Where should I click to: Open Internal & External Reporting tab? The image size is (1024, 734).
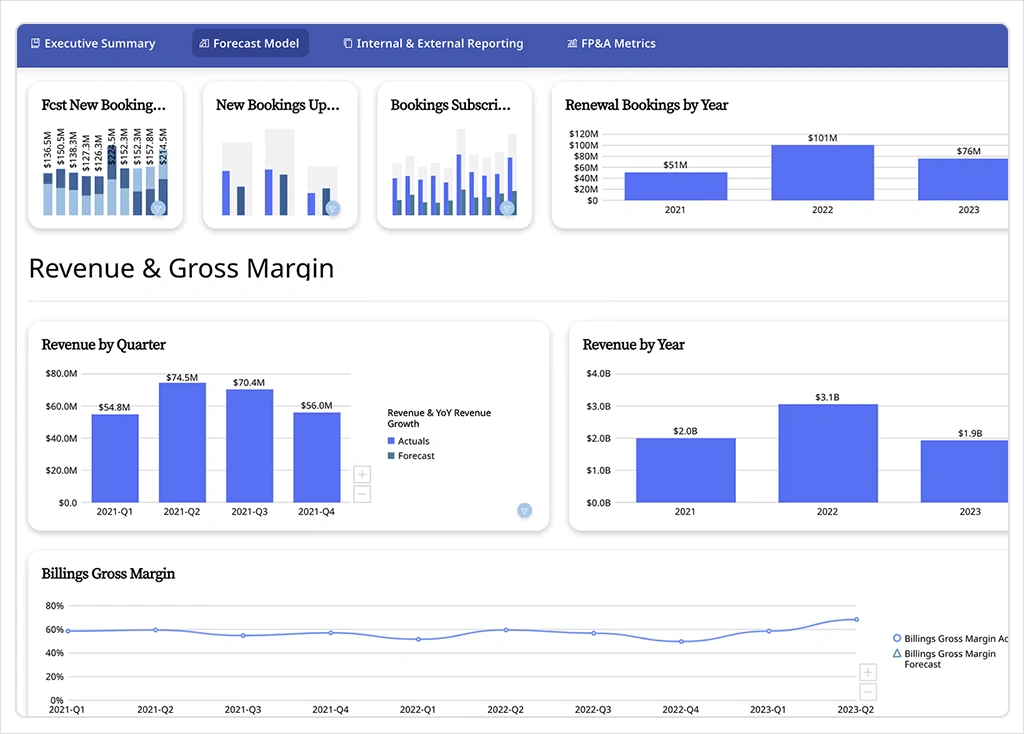click(433, 44)
